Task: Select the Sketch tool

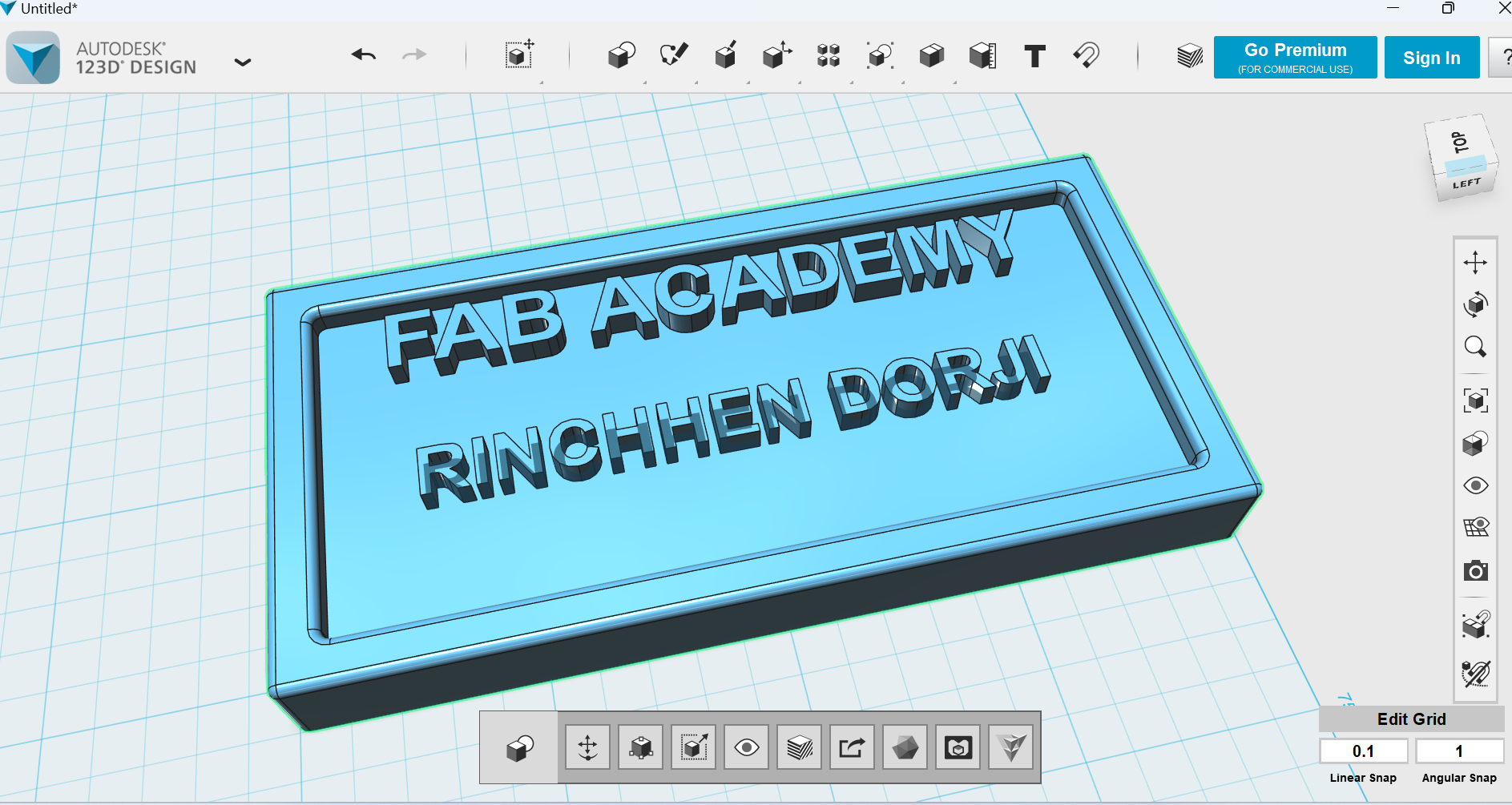Action: click(x=673, y=54)
